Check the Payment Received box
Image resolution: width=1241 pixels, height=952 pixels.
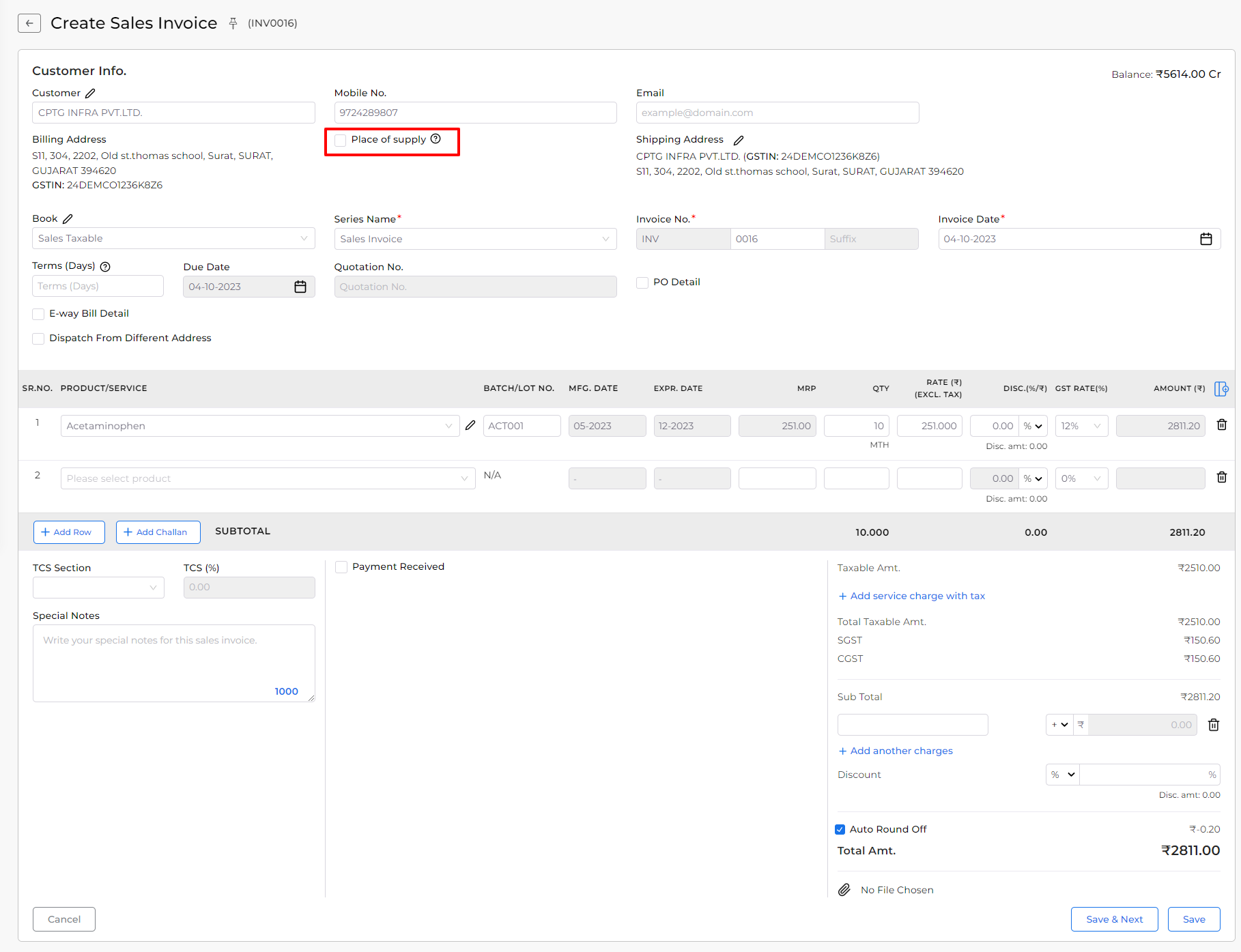[x=341, y=567]
